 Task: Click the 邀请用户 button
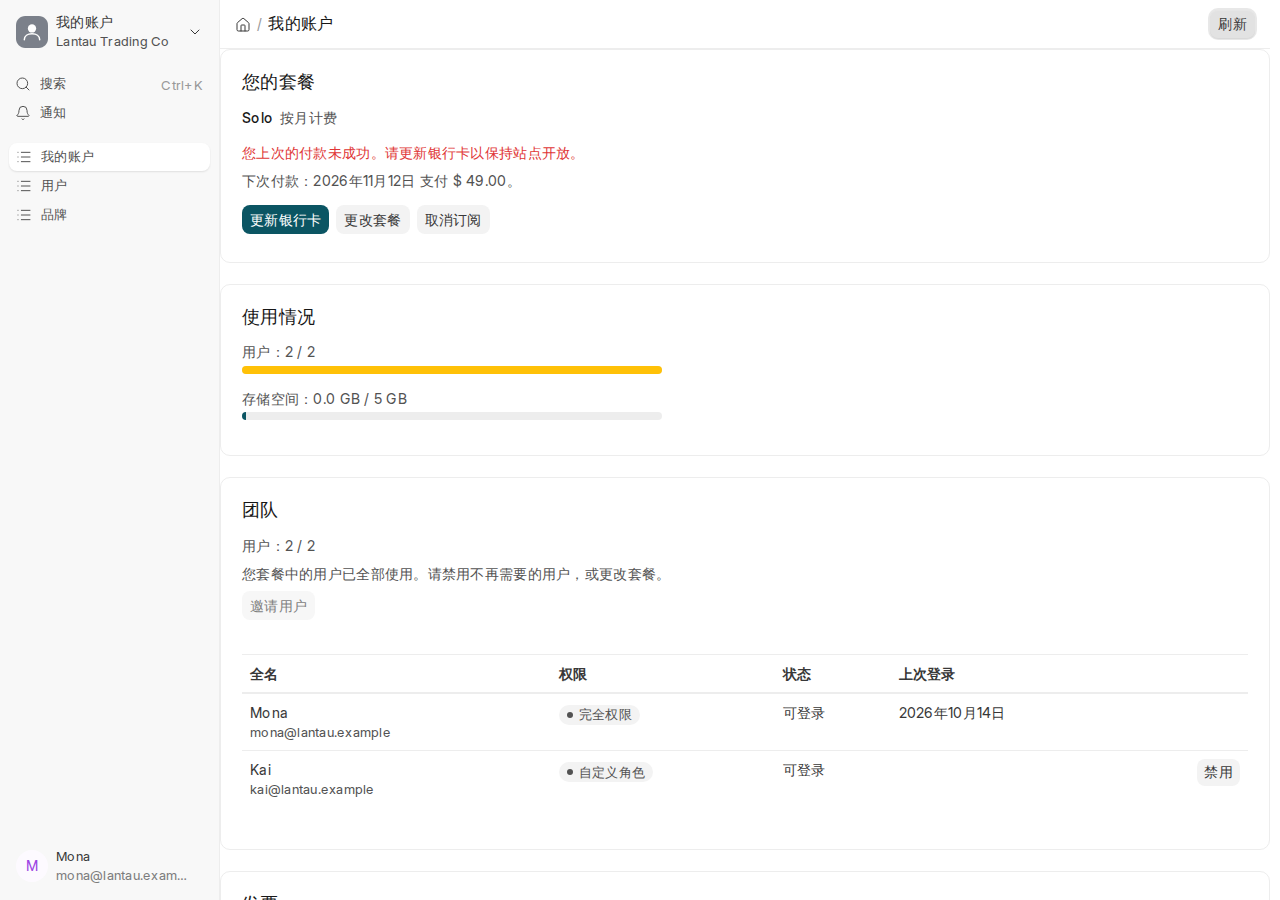pyautogui.click(x=278, y=606)
